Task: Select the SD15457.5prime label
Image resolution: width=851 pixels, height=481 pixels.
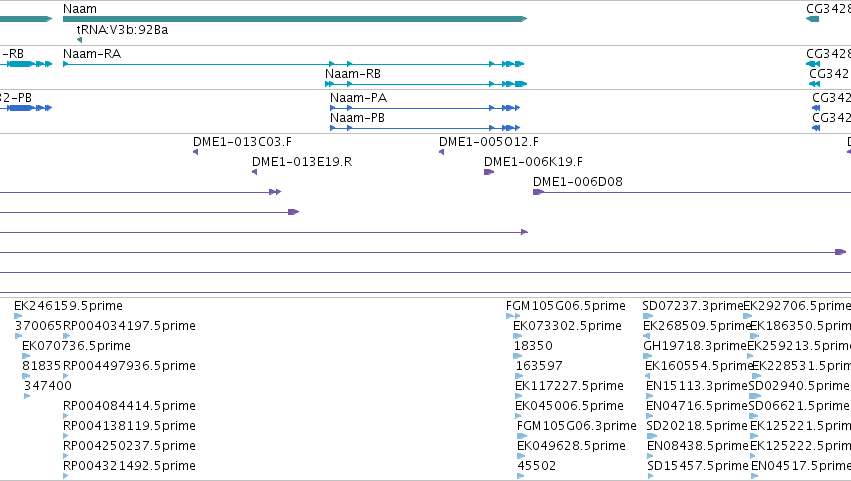Action: [698, 466]
